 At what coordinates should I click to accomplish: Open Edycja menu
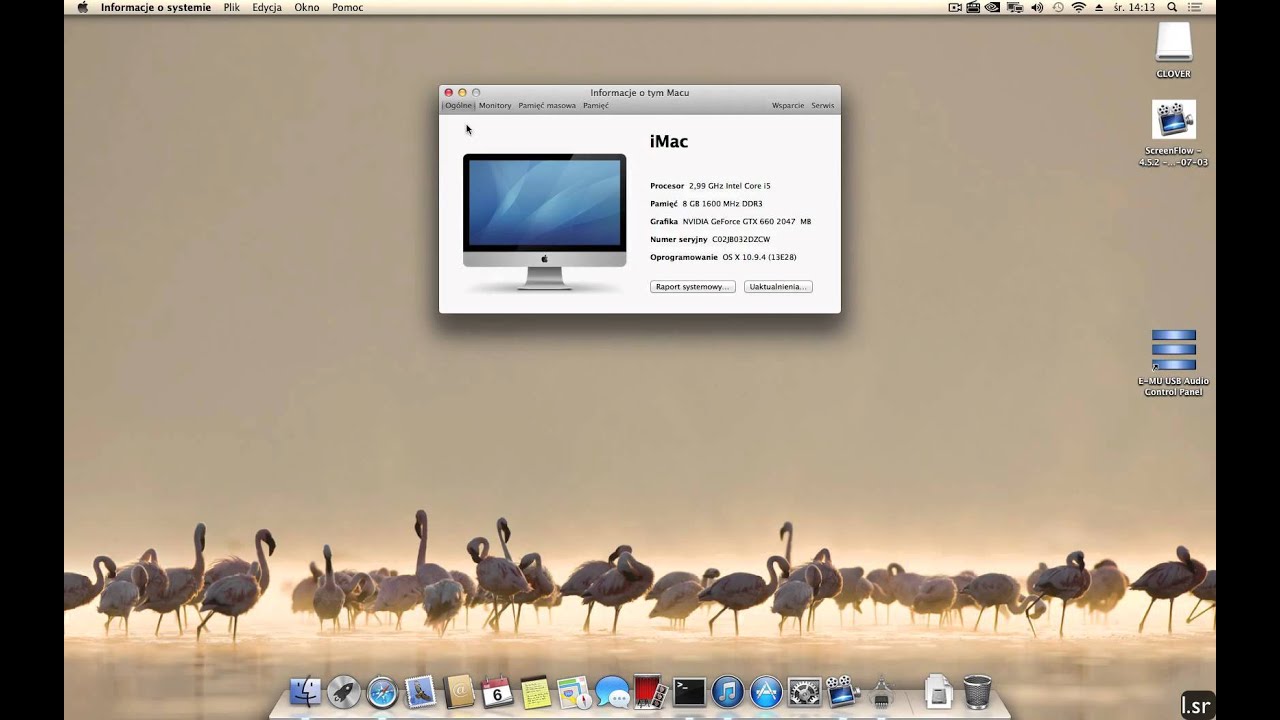click(267, 7)
